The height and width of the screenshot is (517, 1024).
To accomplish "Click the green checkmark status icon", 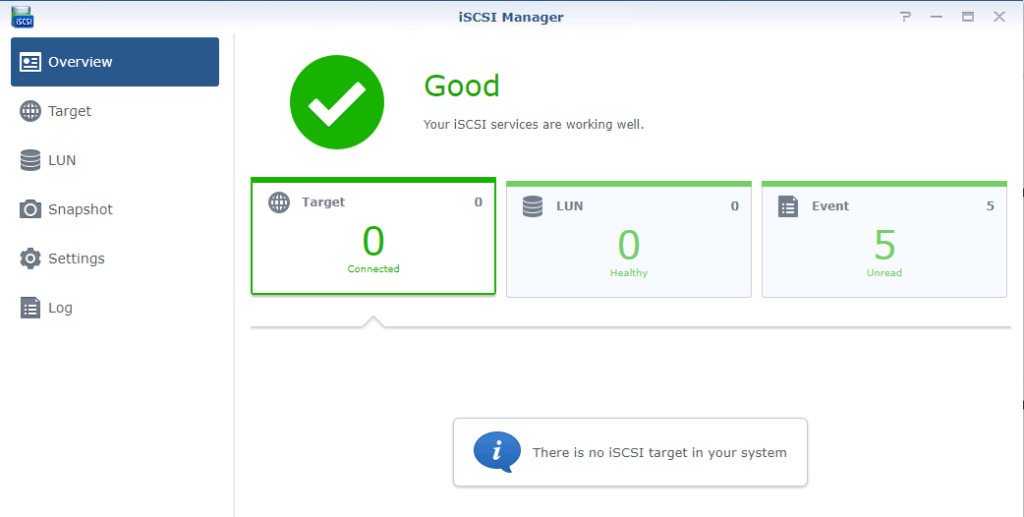I will (337, 102).
